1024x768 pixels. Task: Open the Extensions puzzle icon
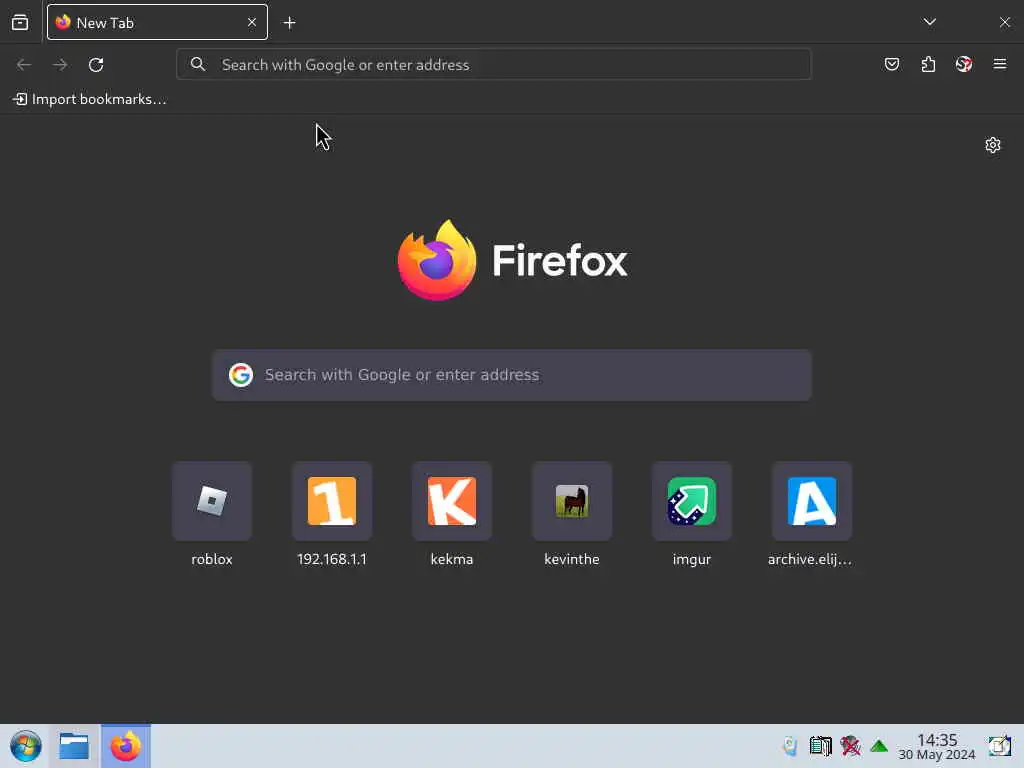click(x=928, y=64)
